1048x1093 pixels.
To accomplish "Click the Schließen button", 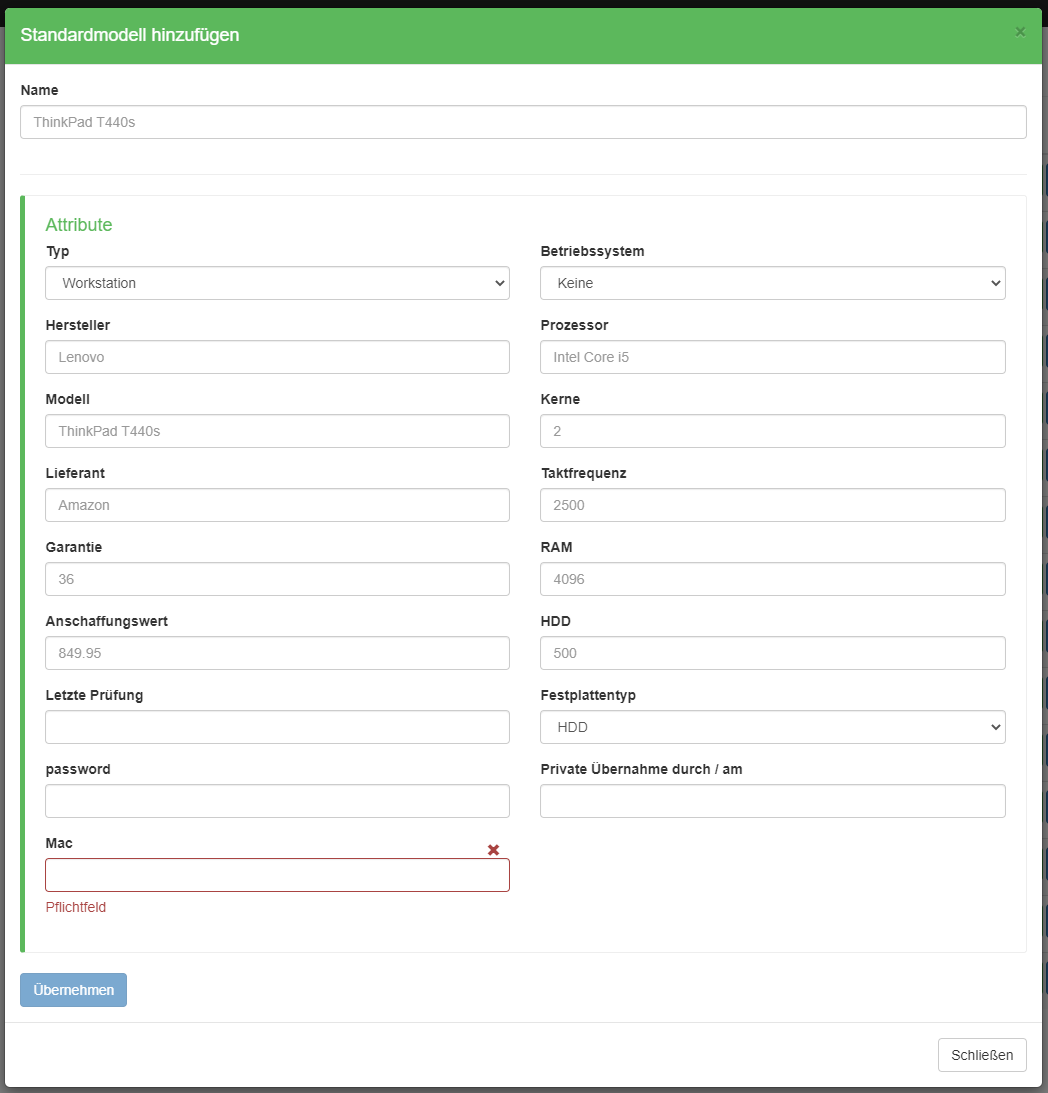I will point(981,1055).
